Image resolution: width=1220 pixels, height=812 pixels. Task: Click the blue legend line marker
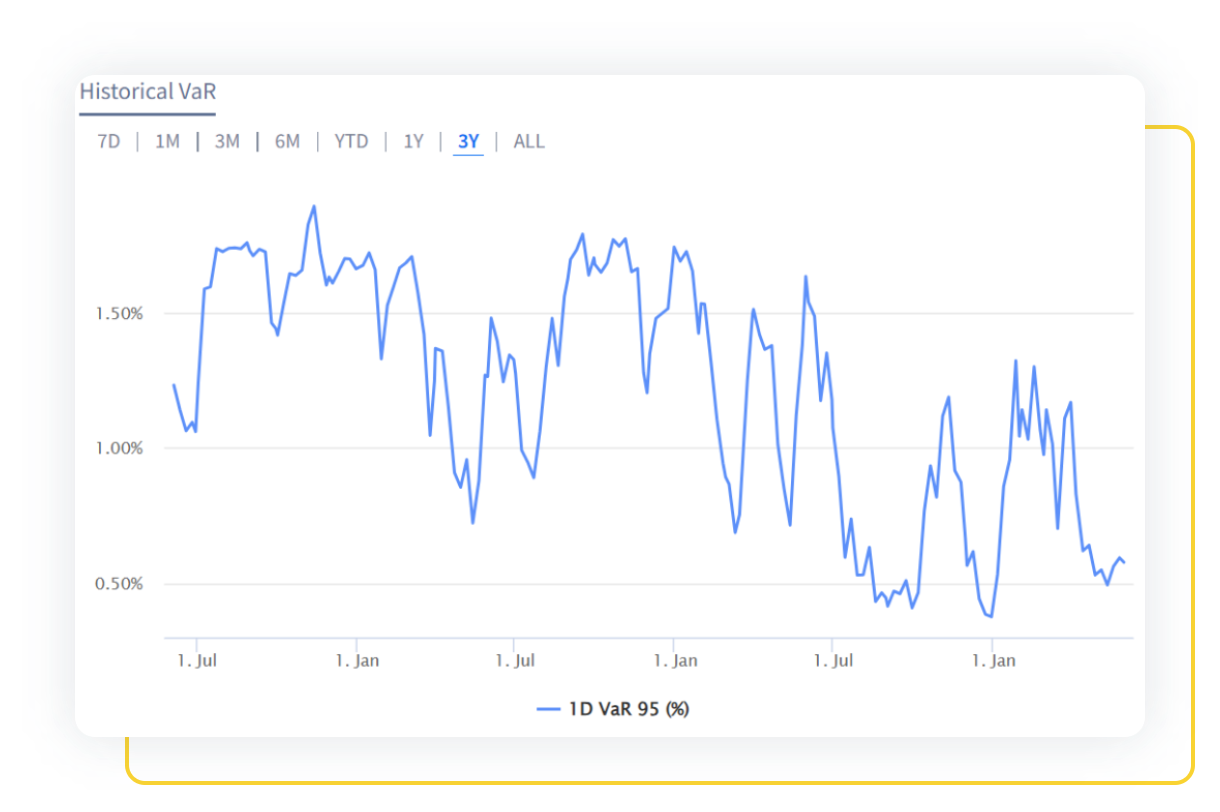click(x=548, y=709)
